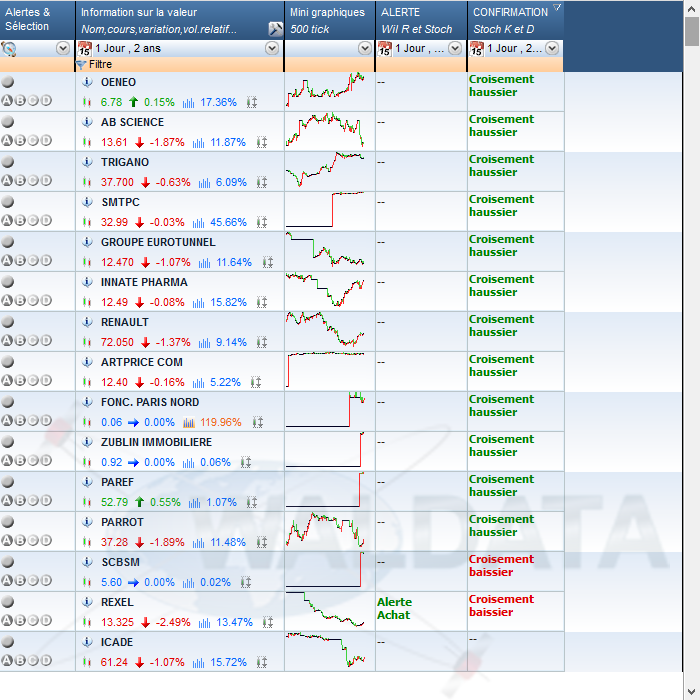Screen dimensions: 700x700
Task: Toggle selection B for SMTPC
Action: 20,220
